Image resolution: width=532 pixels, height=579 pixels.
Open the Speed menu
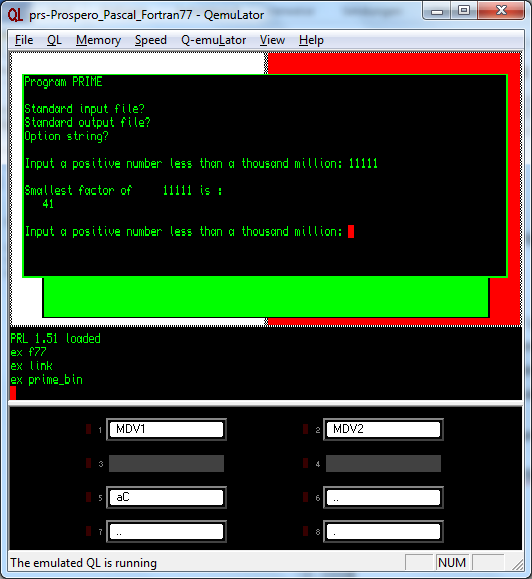pos(151,40)
